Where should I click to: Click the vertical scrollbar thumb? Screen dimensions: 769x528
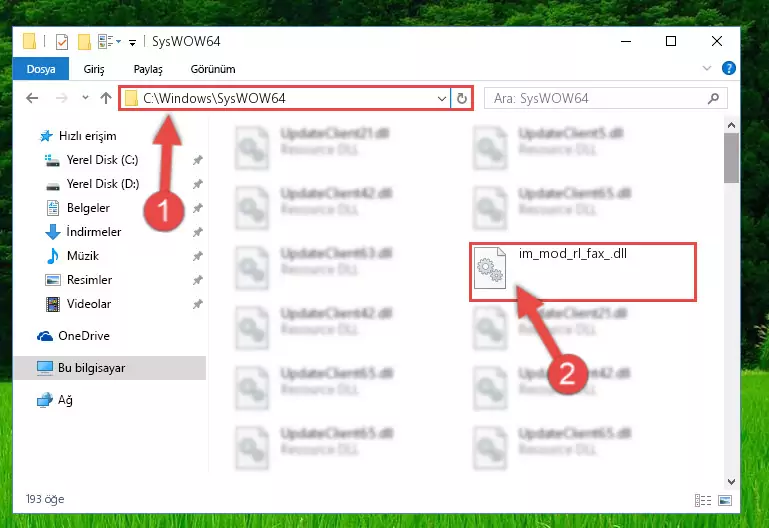[731, 158]
